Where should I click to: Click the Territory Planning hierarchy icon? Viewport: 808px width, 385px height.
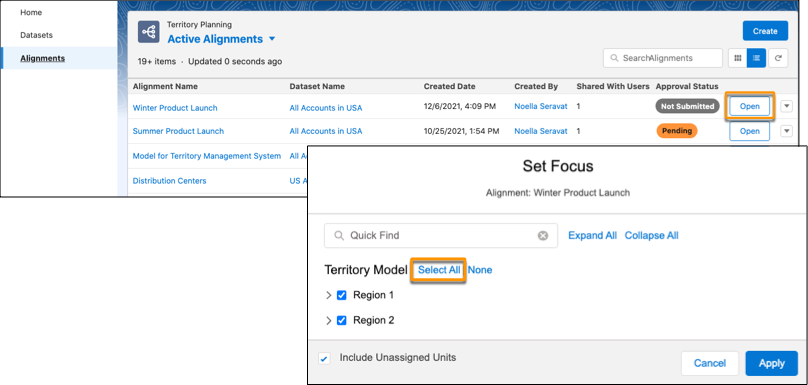point(148,32)
